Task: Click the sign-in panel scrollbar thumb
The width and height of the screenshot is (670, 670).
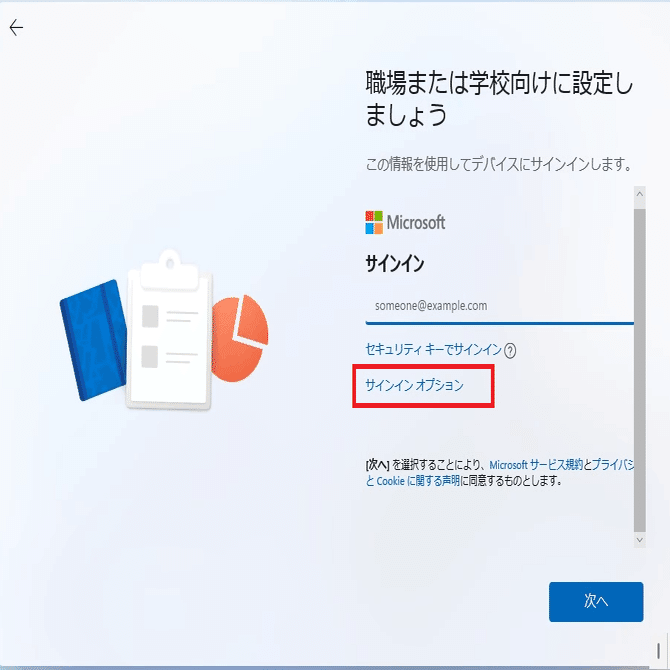Action: [x=640, y=370]
